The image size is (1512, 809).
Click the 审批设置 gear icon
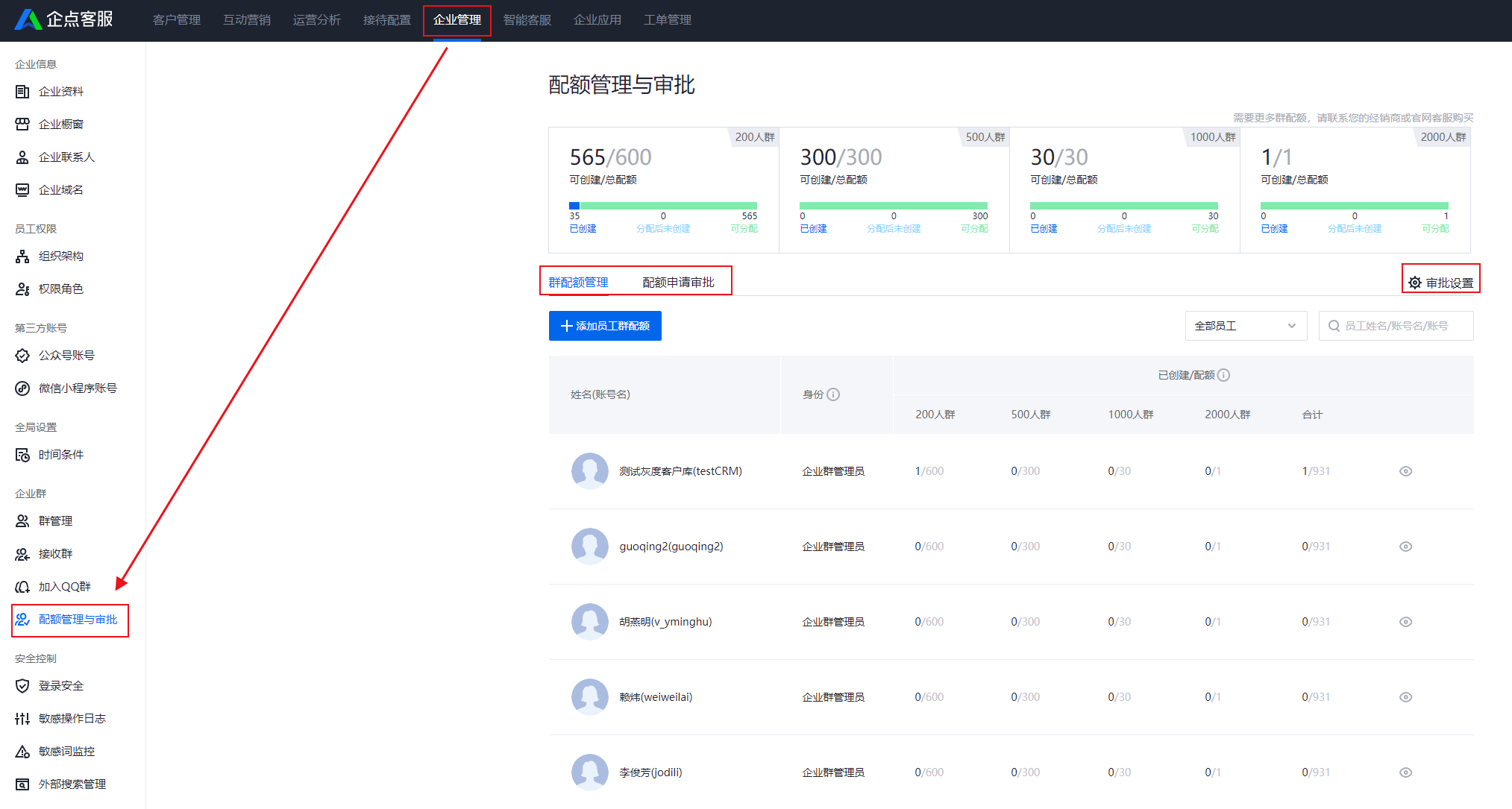click(x=1414, y=283)
